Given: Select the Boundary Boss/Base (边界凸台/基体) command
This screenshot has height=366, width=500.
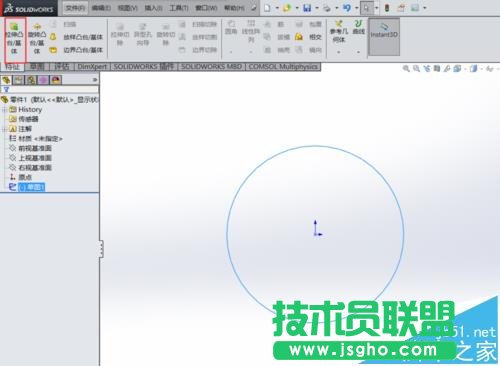Looking at the screenshot, I should (x=76, y=50).
